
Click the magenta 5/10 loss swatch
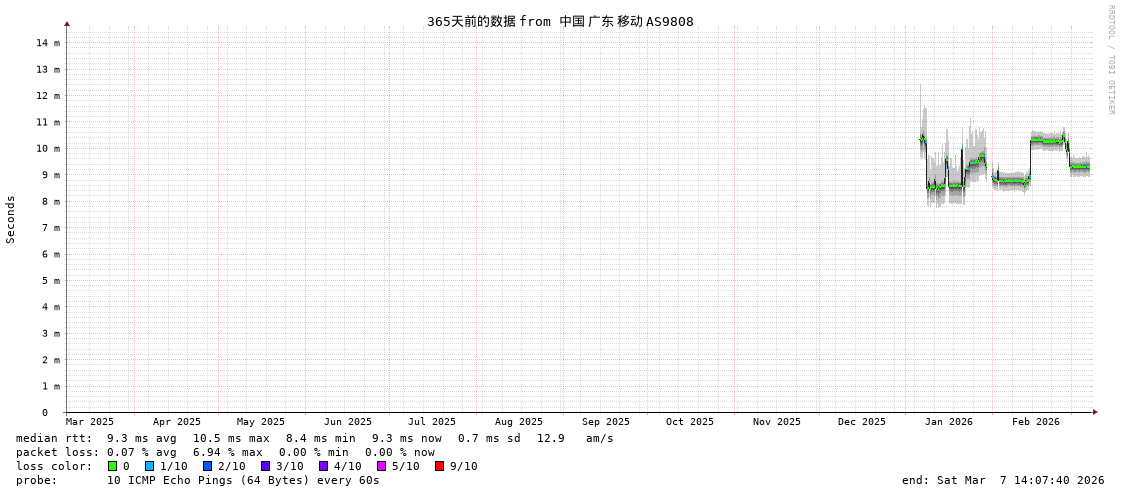pyautogui.click(x=381, y=466)
